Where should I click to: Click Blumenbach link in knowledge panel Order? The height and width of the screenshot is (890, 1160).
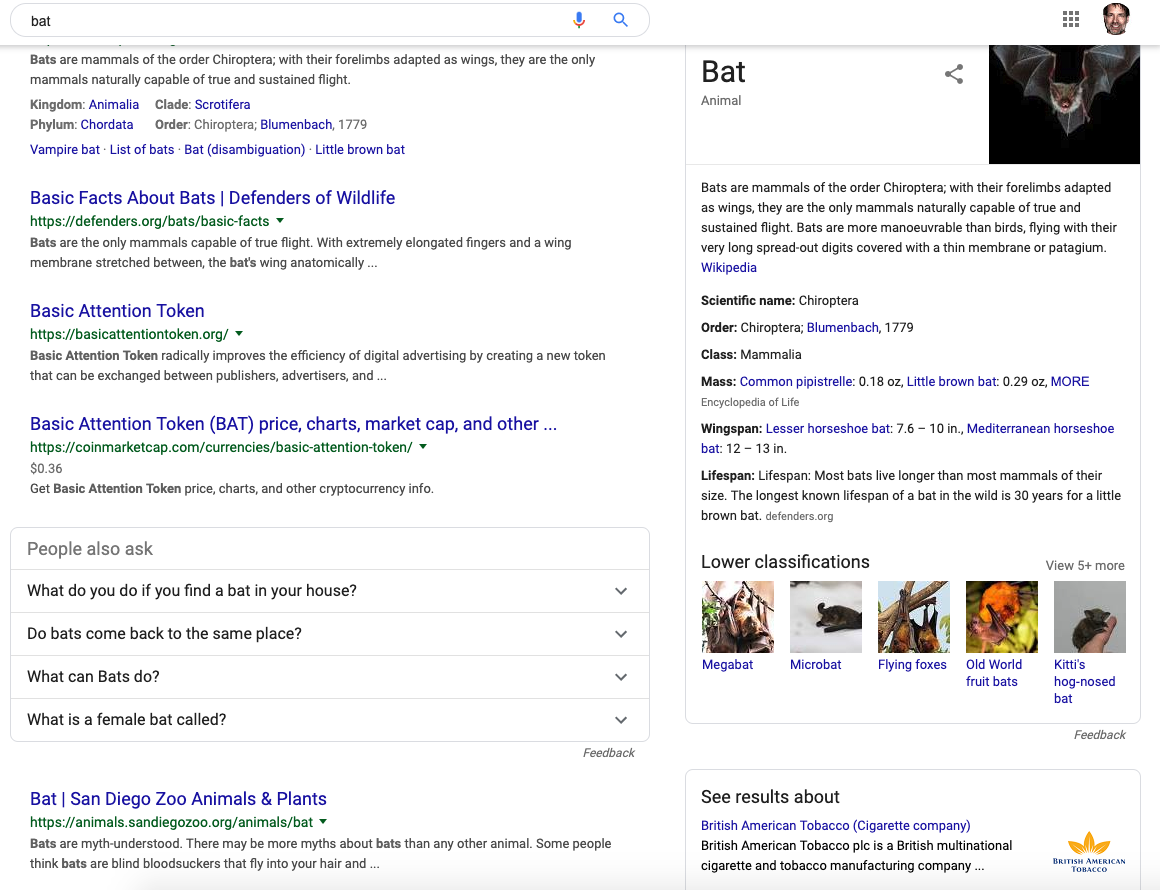(843, 328)
